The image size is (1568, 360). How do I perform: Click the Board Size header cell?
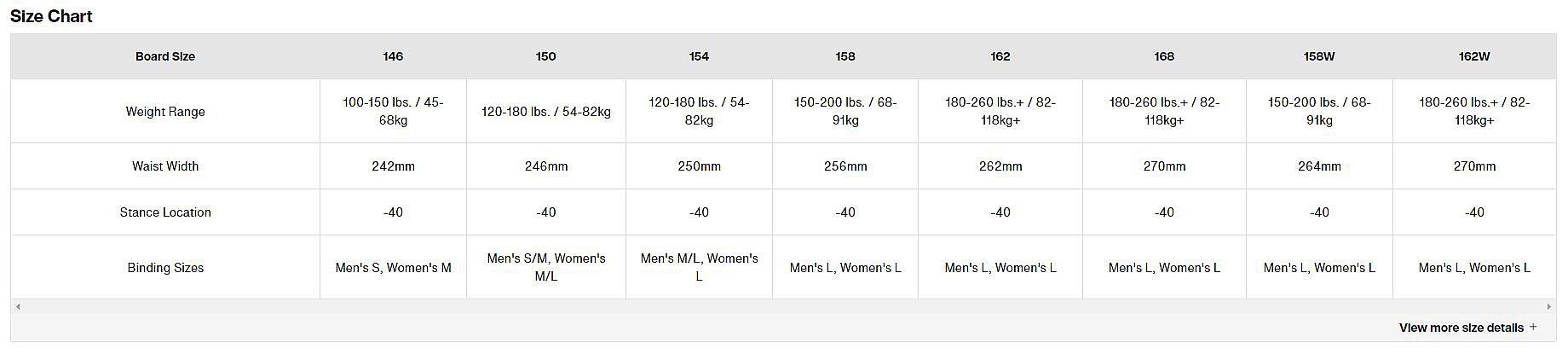coord(165,56)
